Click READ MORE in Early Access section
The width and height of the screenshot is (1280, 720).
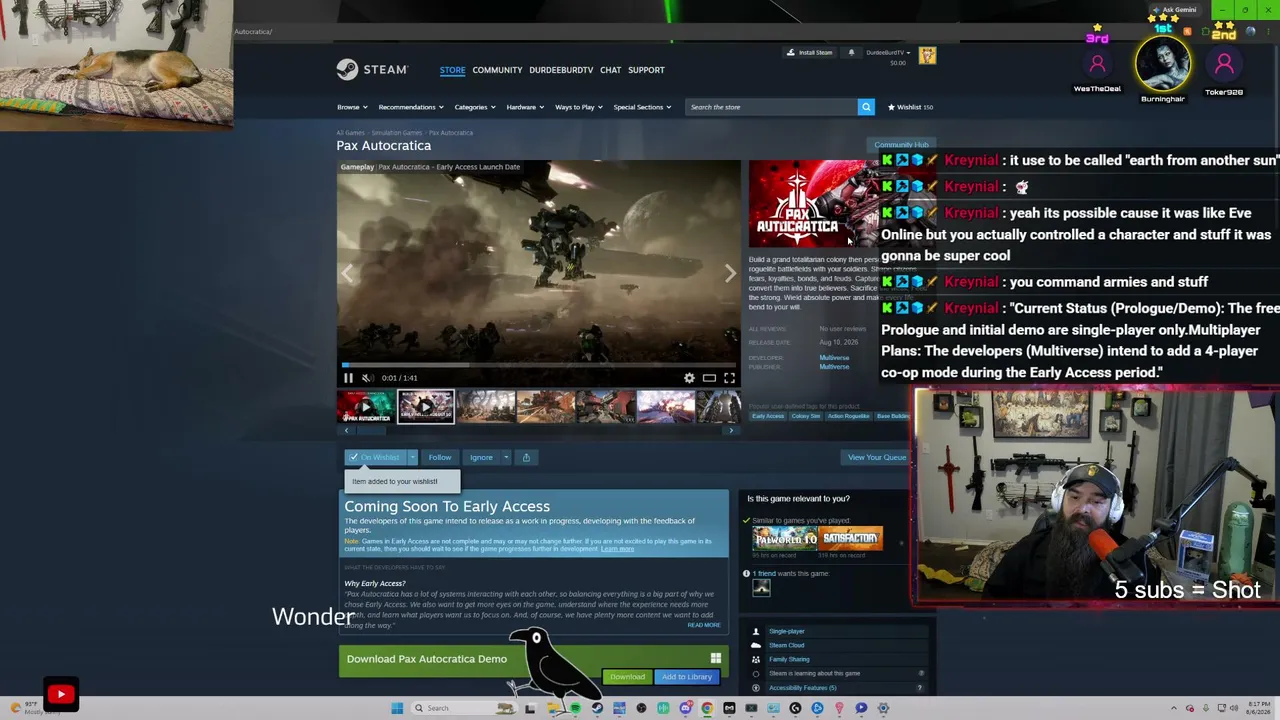point(704,625)
